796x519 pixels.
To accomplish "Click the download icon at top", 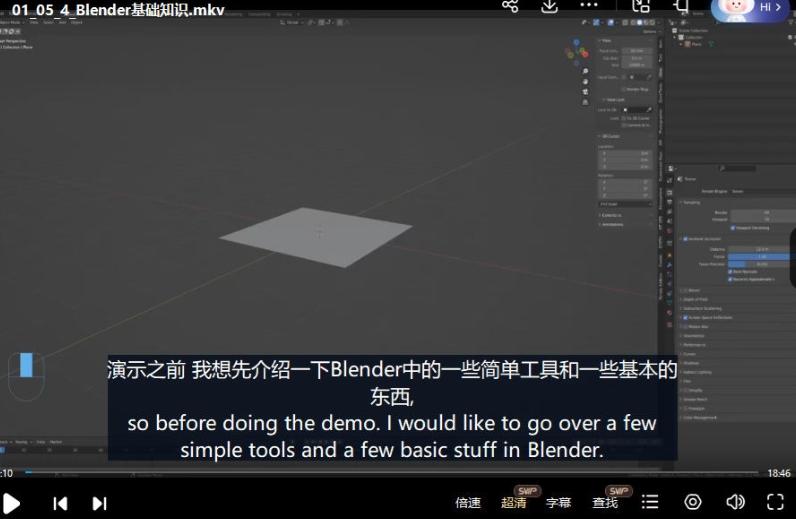I will click(549, 6).
